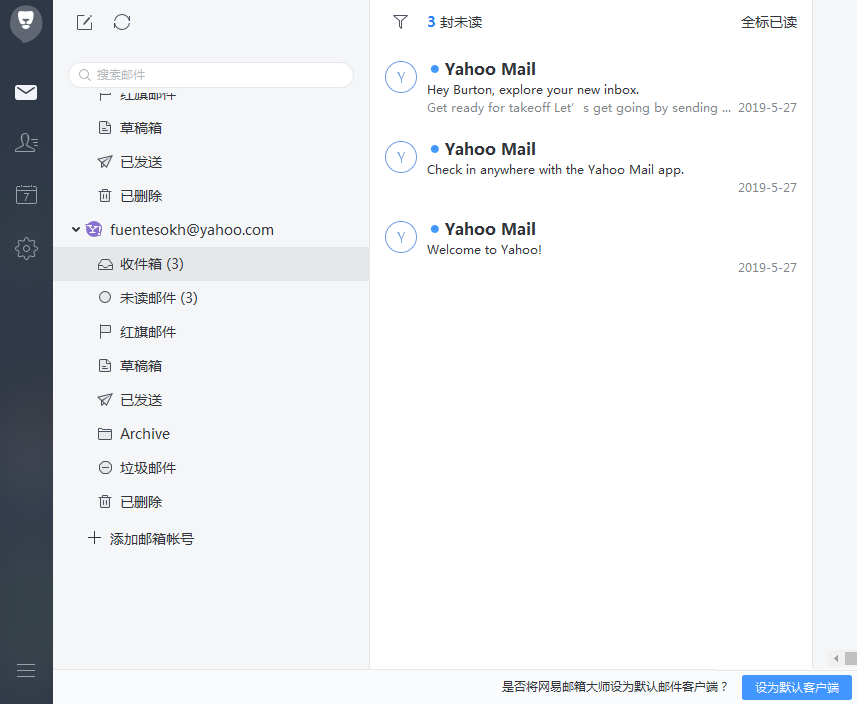Click unread dot on 'Check in anywhere' email

(435, 149)
